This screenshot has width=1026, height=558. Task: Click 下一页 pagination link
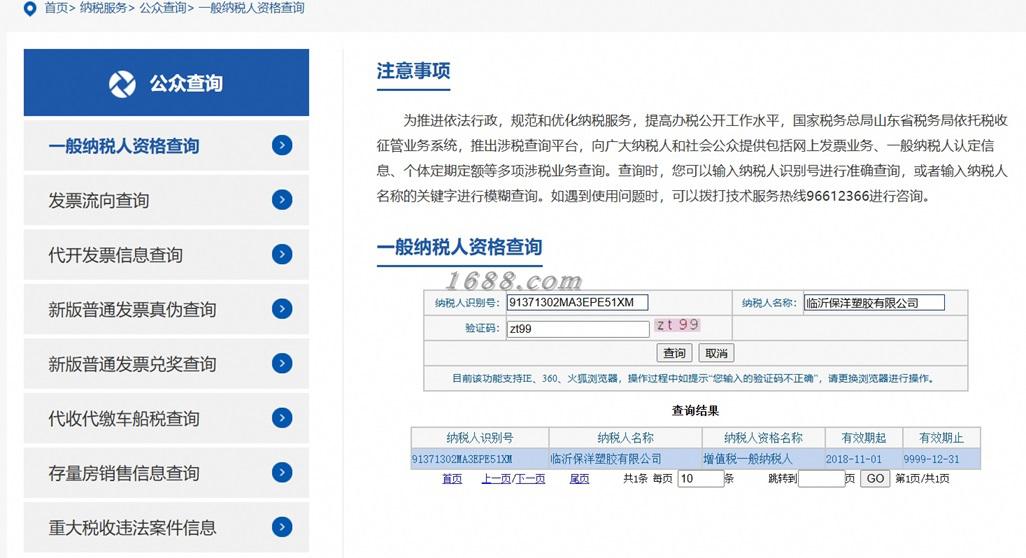click(x=529, y=479)
